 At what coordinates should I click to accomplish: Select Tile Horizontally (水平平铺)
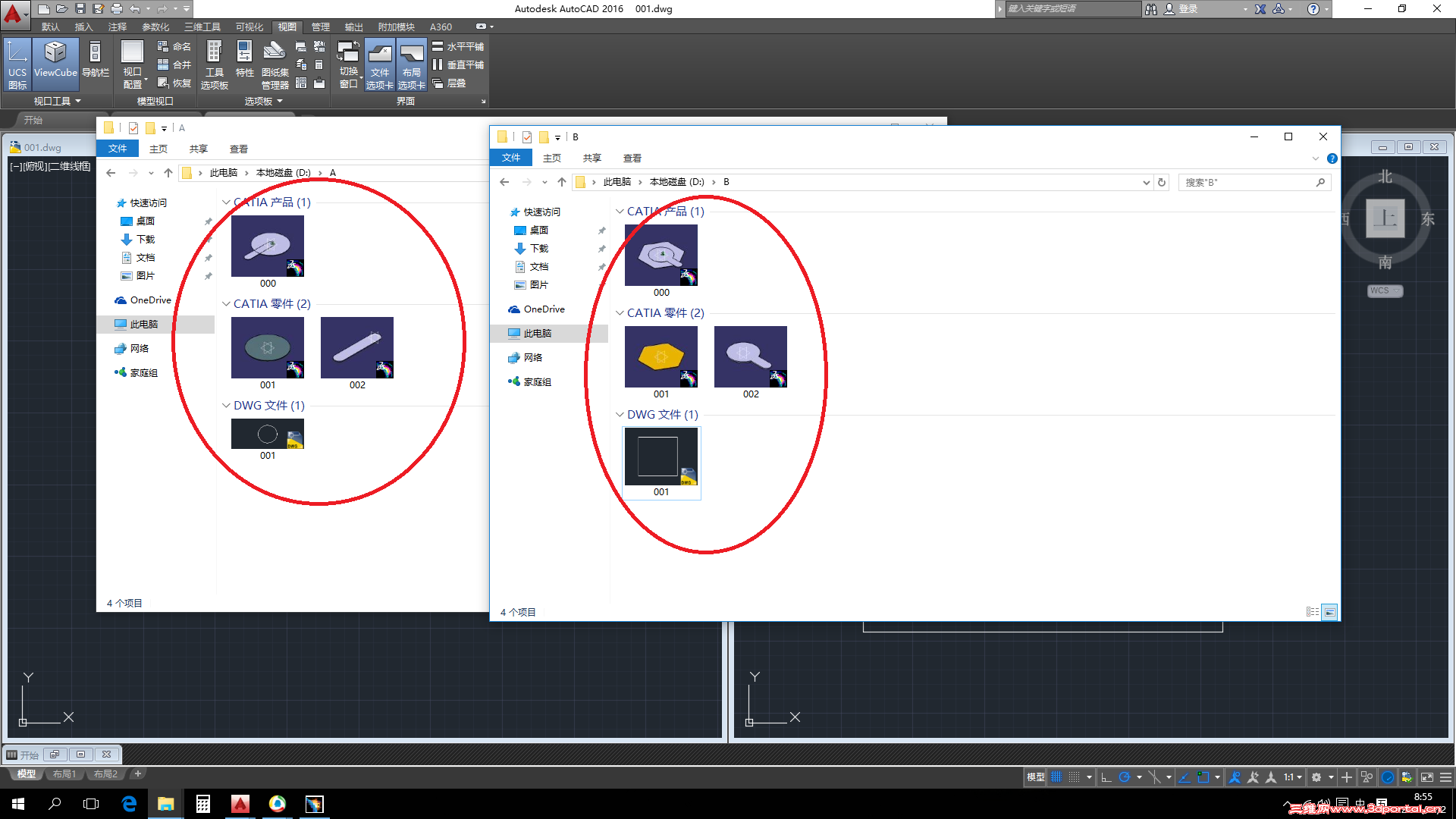coord(458,46)
